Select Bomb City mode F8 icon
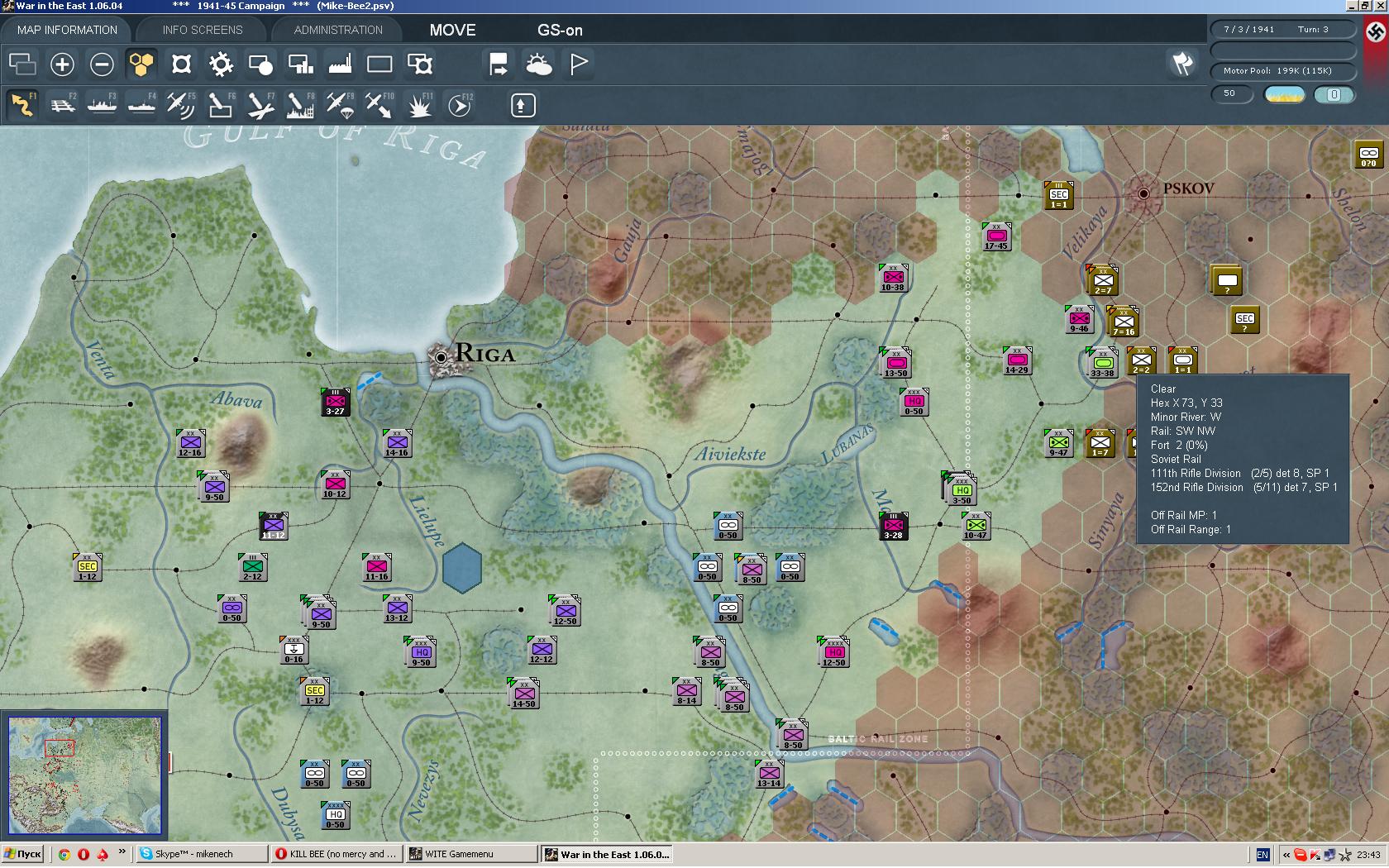Screen dimensions: 1389x868 coord(300,105)
